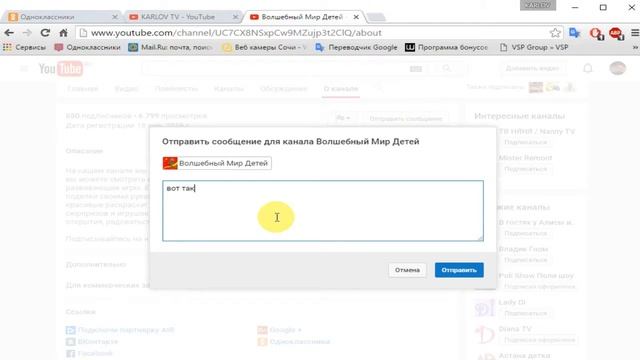Open the Главная channel tab
This screenshot has width=640, height=360.
(82, 89)
